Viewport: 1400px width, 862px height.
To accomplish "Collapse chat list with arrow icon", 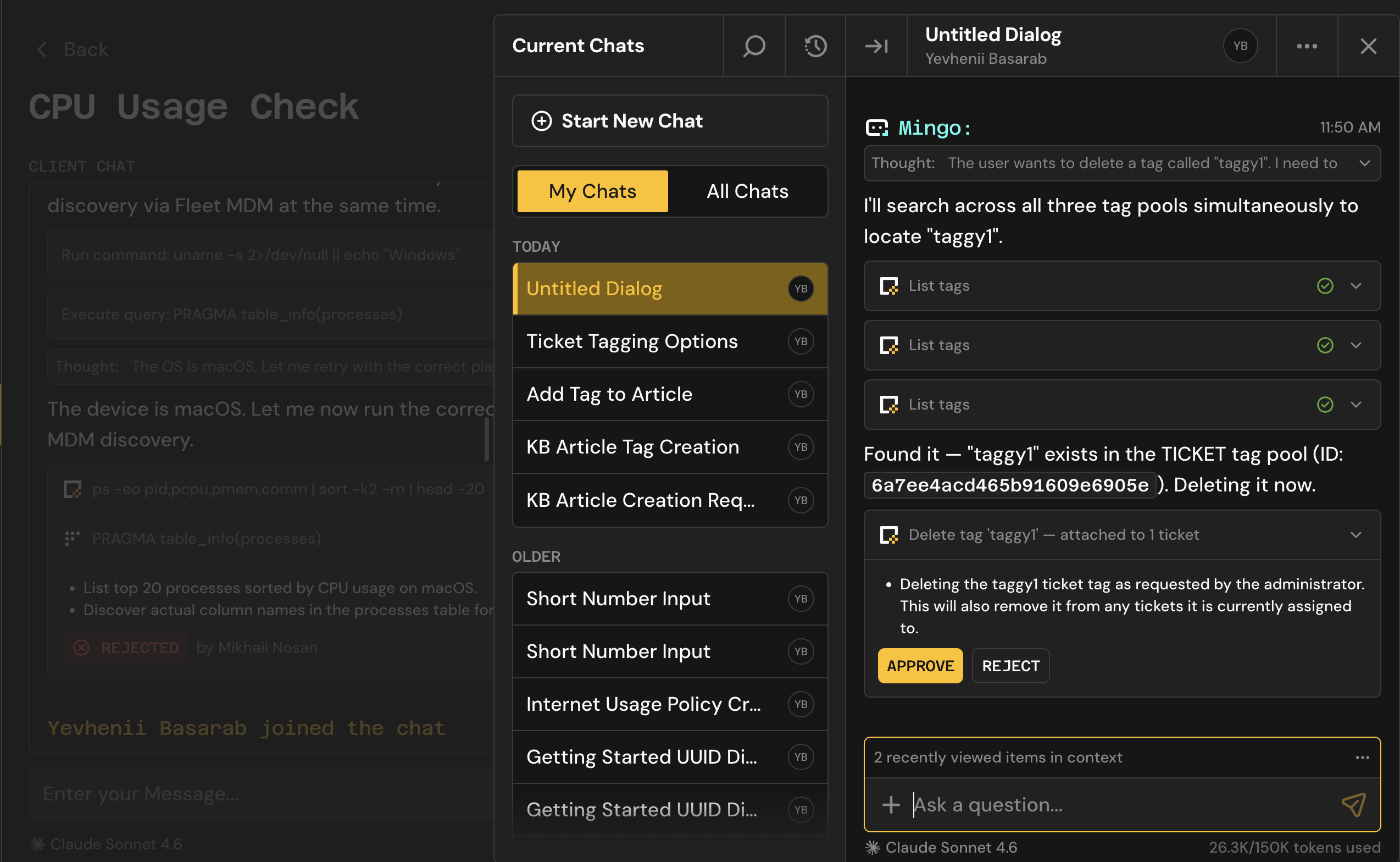I will pyautogui.click(x=876, y=46).
